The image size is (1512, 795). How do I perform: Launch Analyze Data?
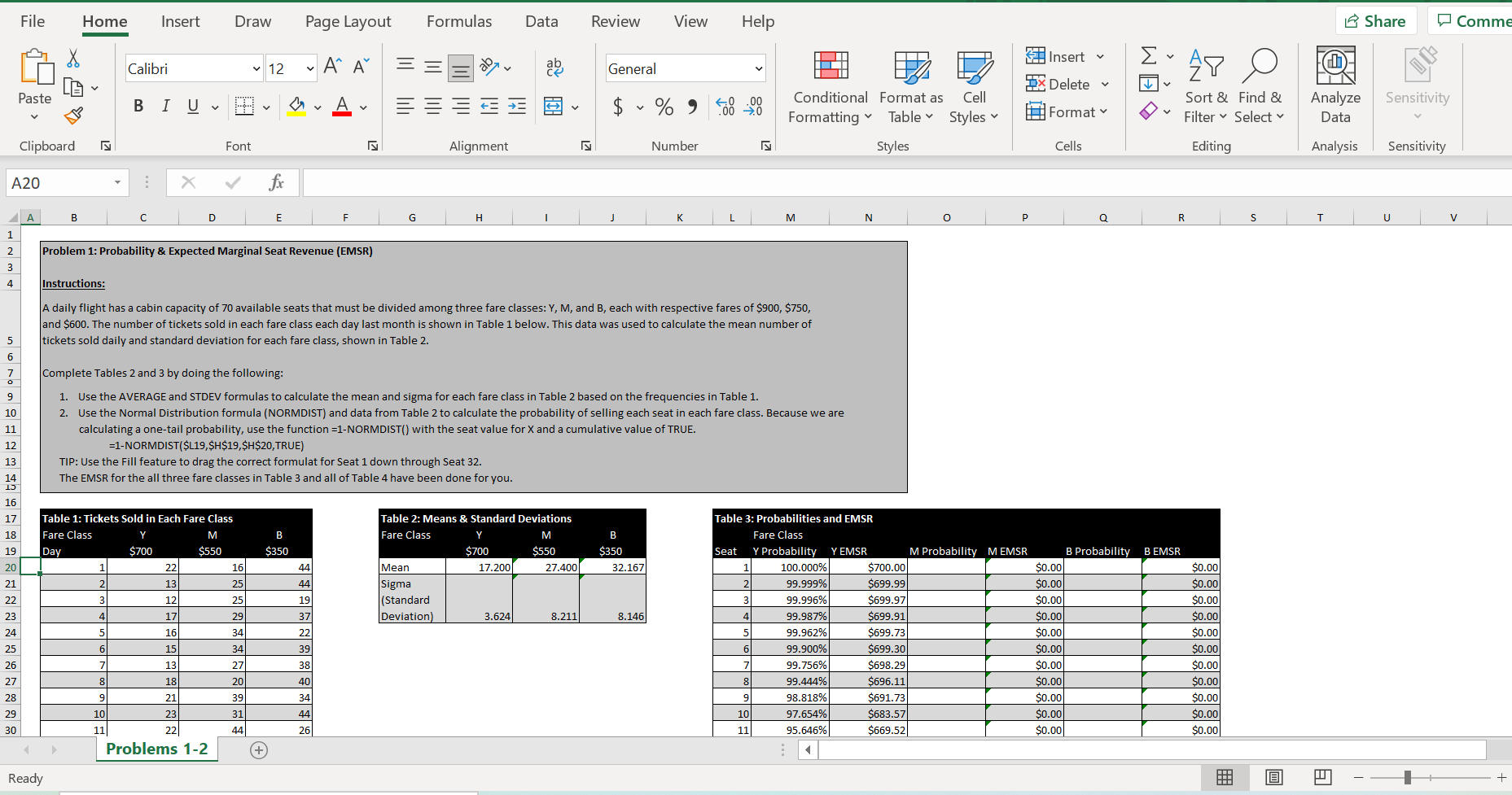pyautogui.click(x=1335, y=85)
